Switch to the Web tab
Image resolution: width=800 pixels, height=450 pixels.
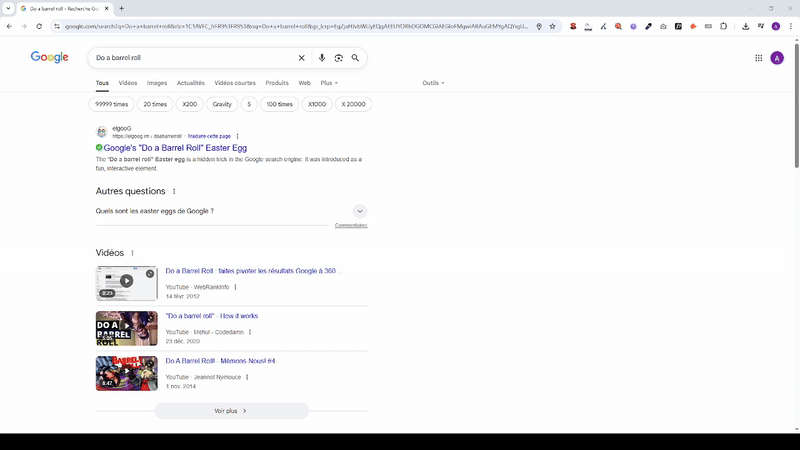point(304,83)
